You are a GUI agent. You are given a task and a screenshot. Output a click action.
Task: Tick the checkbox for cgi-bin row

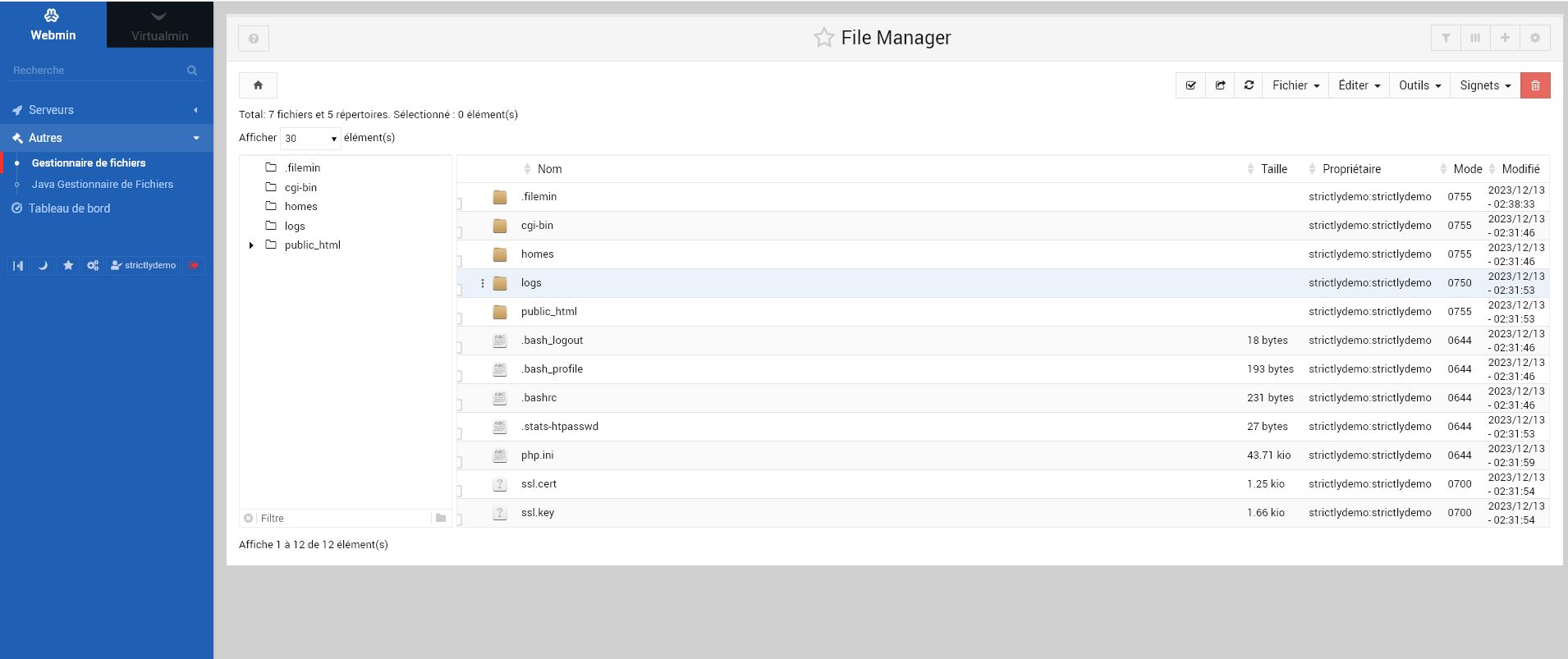click(460, 231)
